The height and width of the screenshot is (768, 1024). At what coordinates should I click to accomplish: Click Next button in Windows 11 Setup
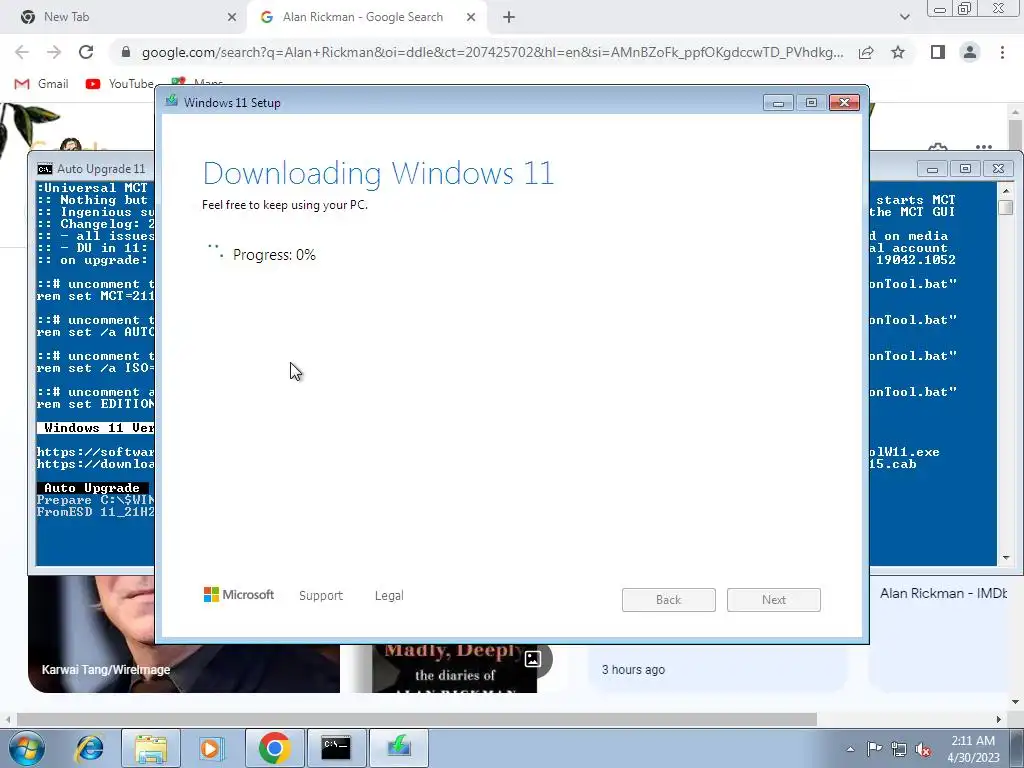pos(774,600)
